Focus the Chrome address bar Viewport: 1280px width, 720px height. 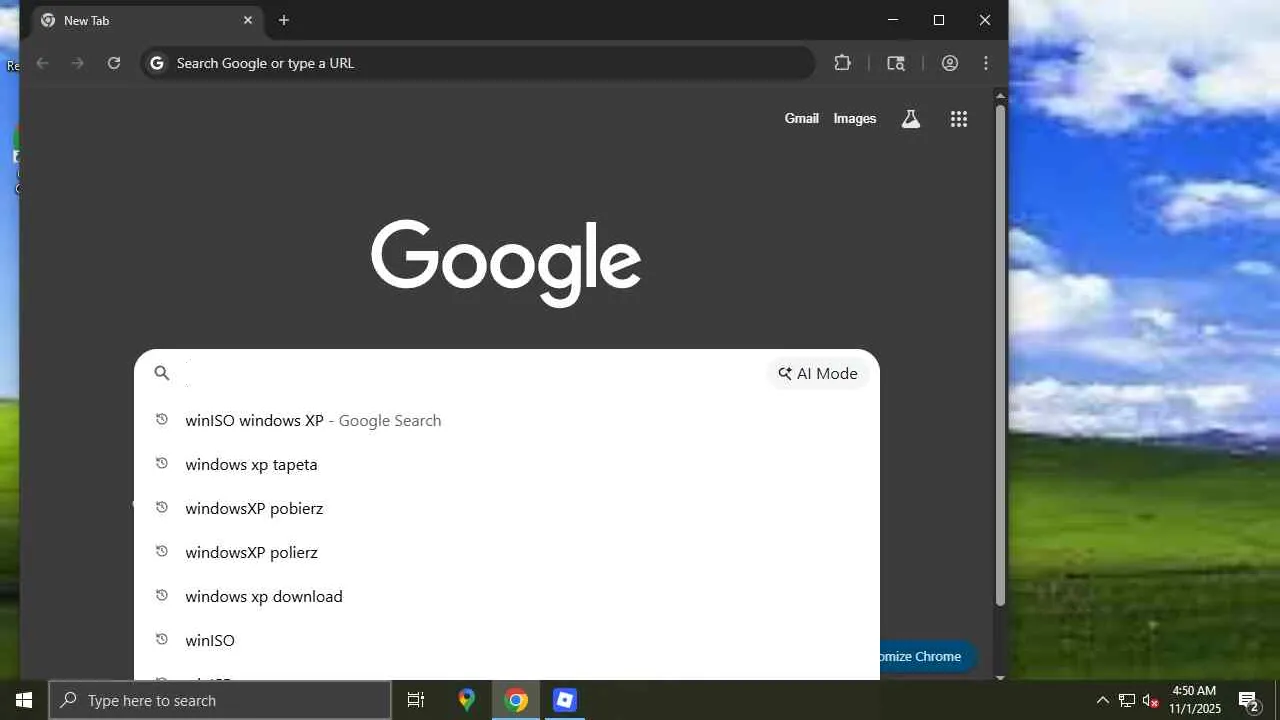[x=480, y=63]
